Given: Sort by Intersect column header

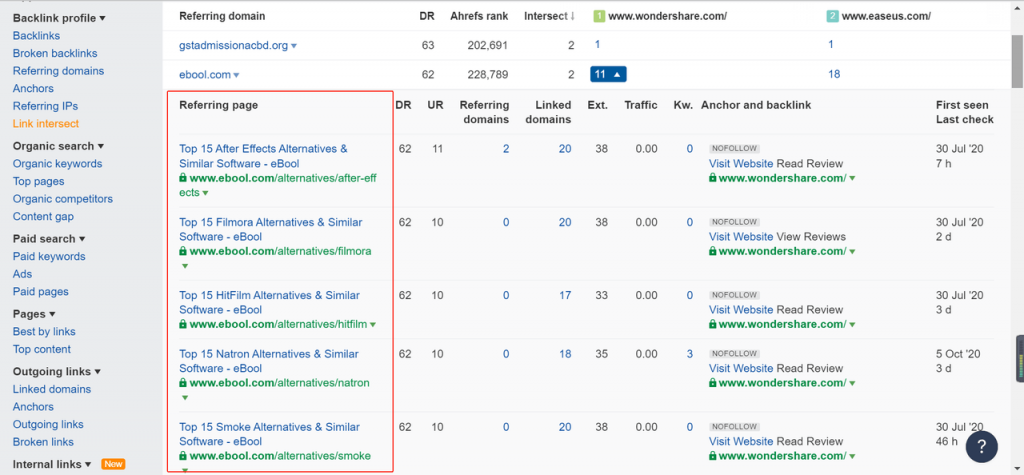Looking at the screenshot, I should [x=549, y=16].
